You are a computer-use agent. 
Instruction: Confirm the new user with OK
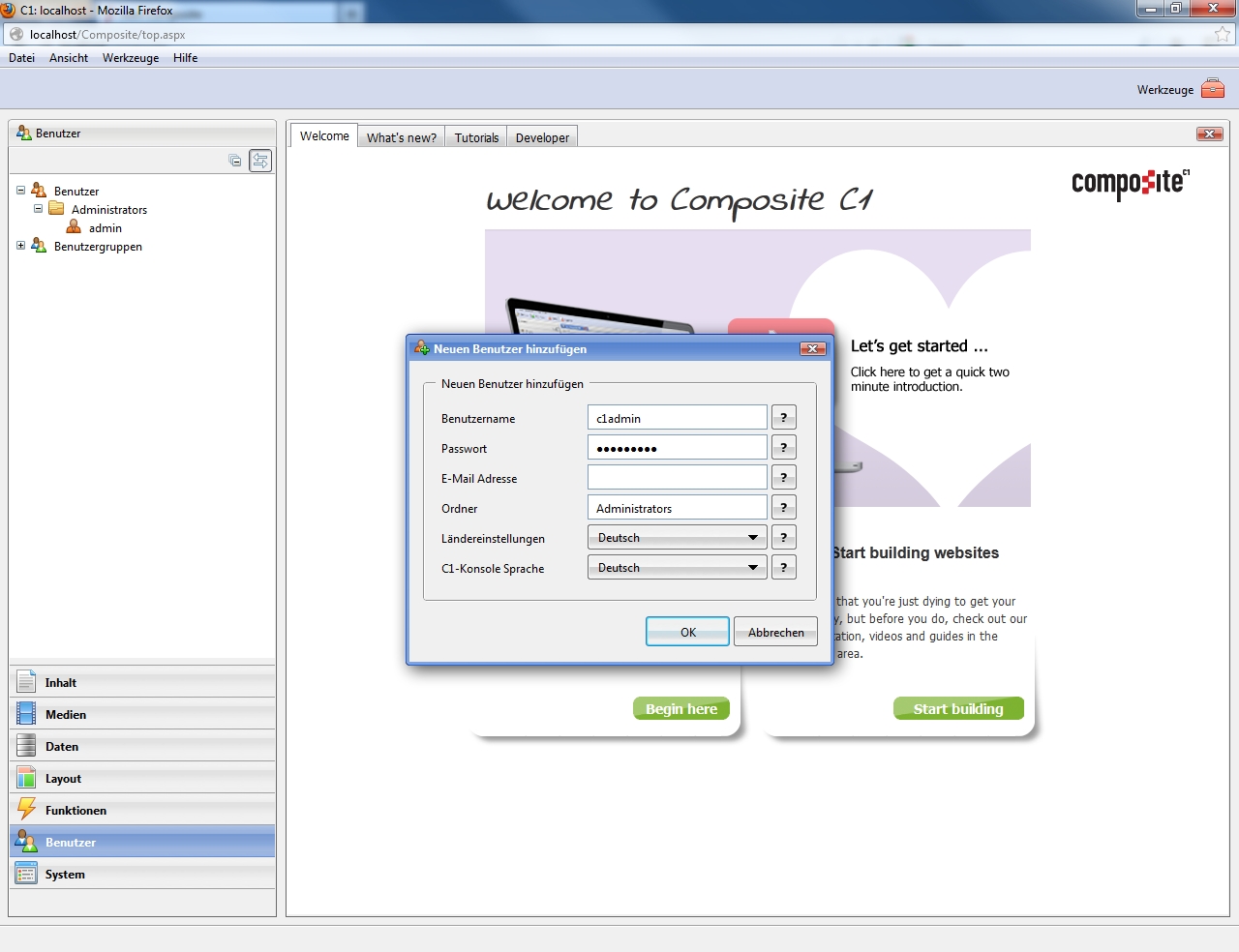point(687,632)
